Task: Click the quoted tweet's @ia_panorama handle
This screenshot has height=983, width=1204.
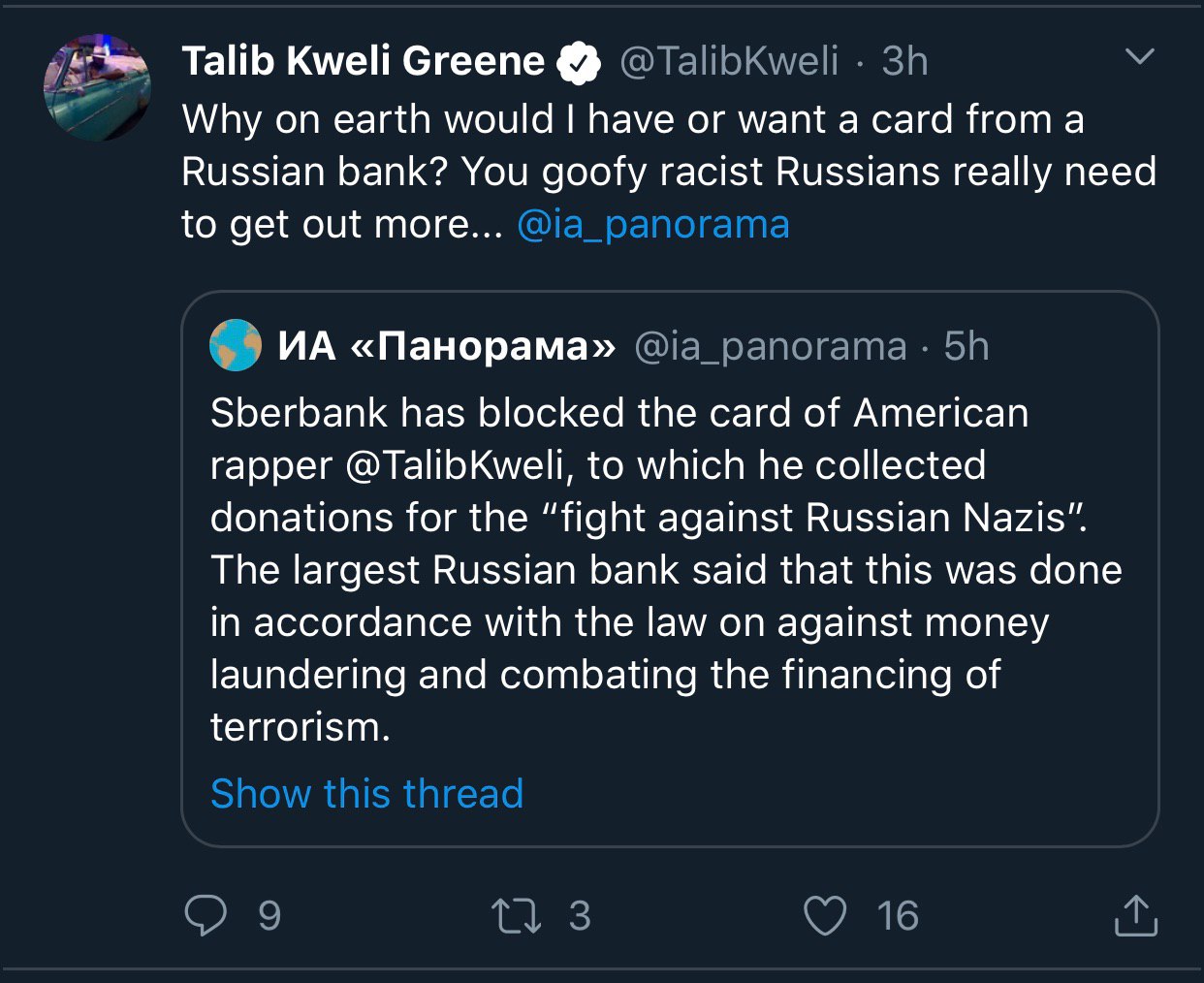Action: [770, 347]
